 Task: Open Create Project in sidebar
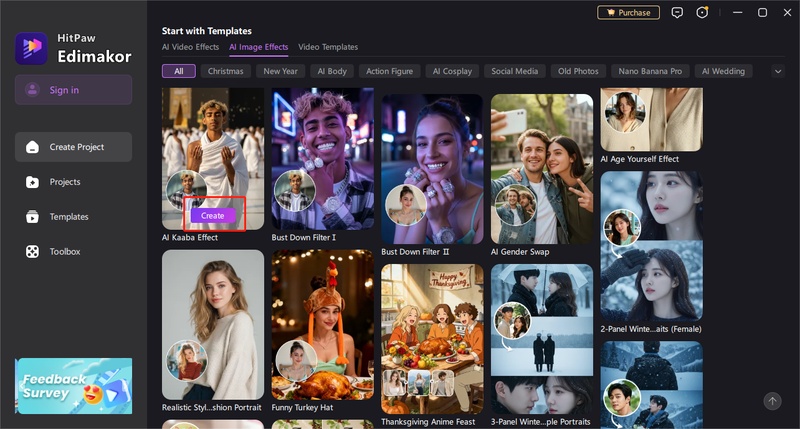[x=73, y=147]
